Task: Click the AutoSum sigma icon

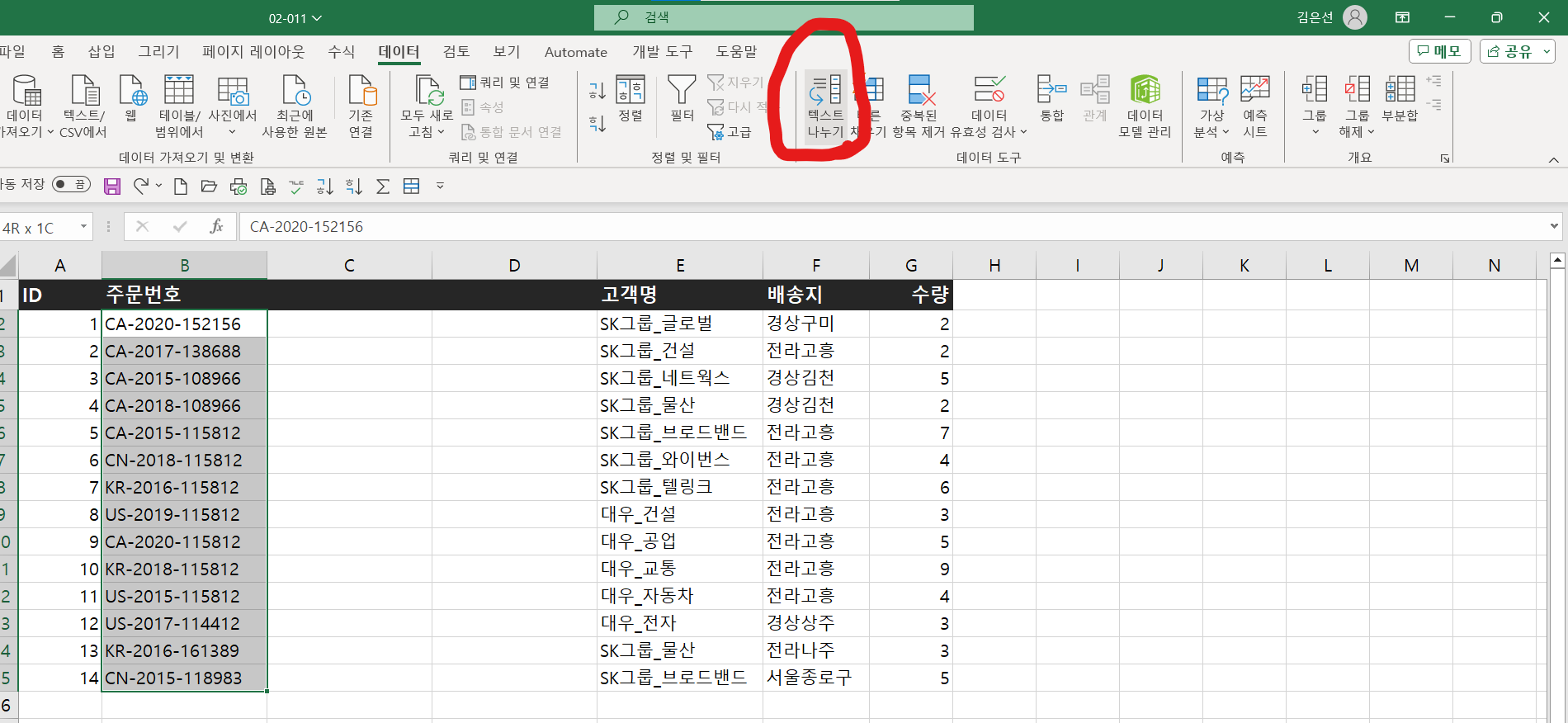Action: tap(383, 187)
